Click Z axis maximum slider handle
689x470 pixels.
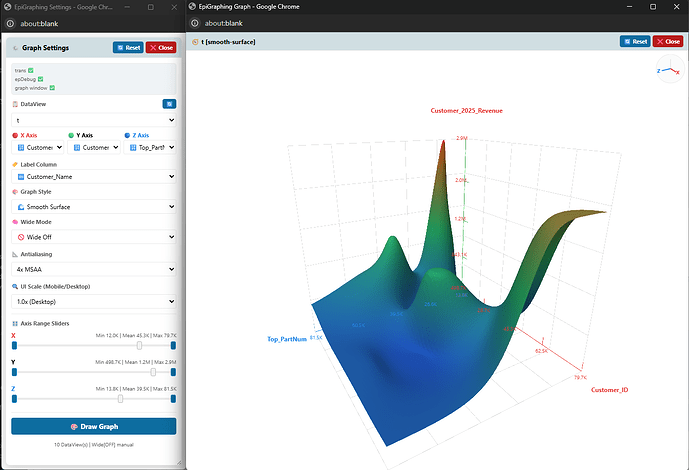(x=174, y=399)
